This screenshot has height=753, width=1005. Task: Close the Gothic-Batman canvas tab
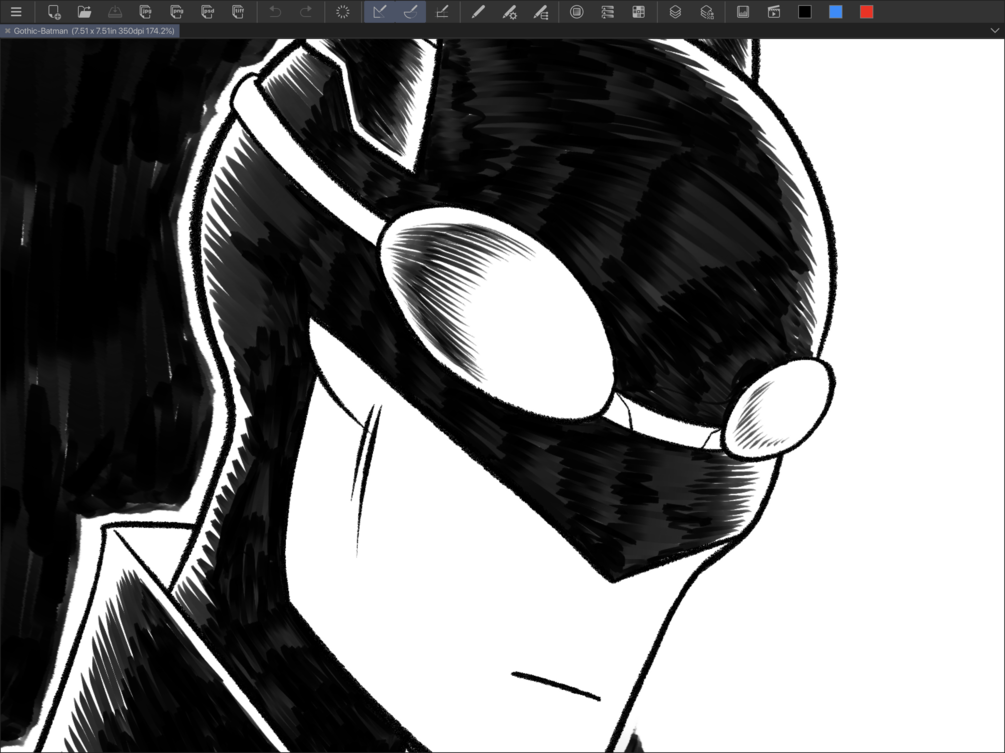point(7,31)
